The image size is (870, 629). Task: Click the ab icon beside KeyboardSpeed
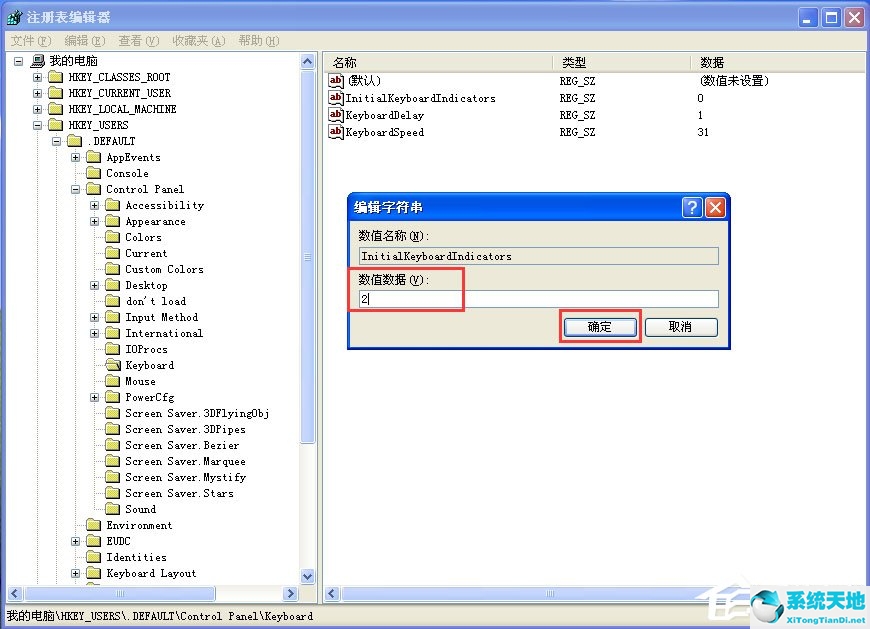[336, 132]
